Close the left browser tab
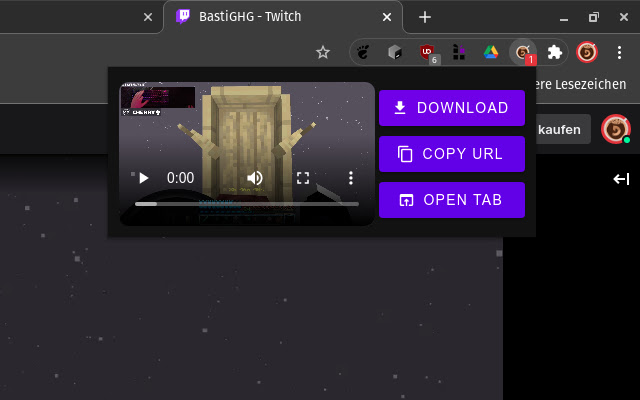 (148, 17)
